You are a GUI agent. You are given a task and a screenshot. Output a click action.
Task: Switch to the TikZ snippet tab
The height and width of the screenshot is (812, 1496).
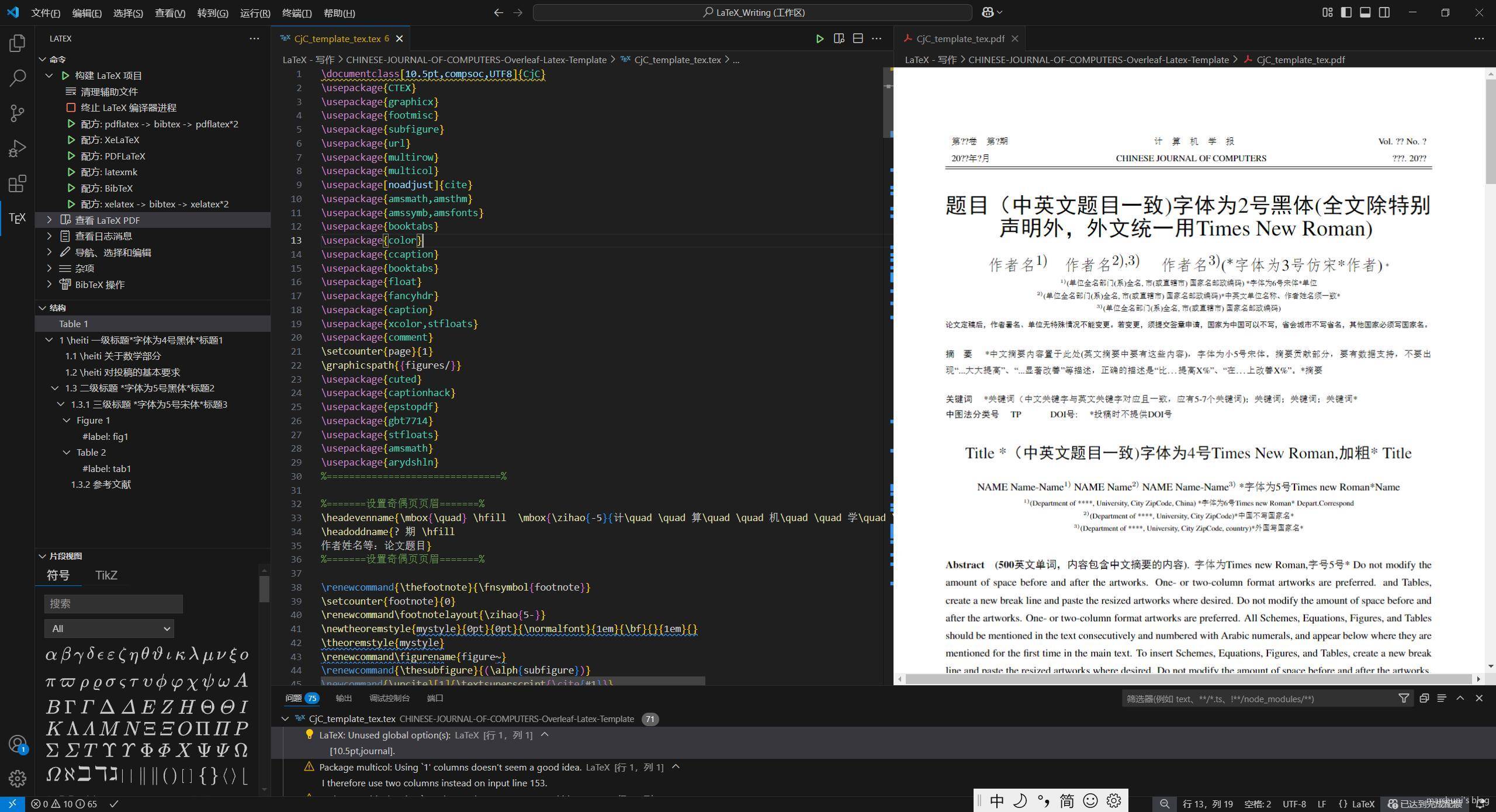[106, 575]
